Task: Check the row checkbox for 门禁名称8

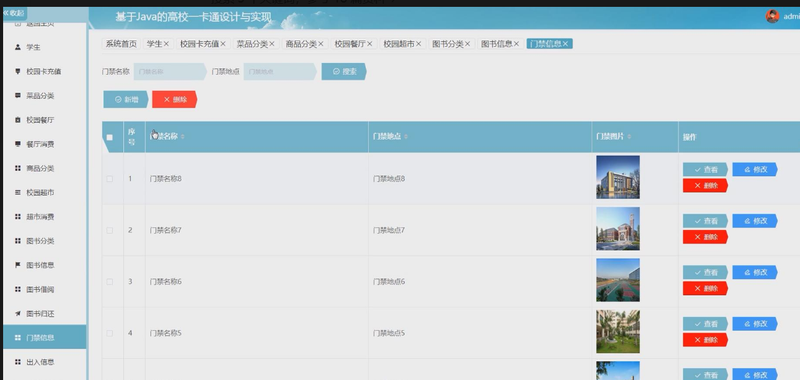Action: (110, 179)
